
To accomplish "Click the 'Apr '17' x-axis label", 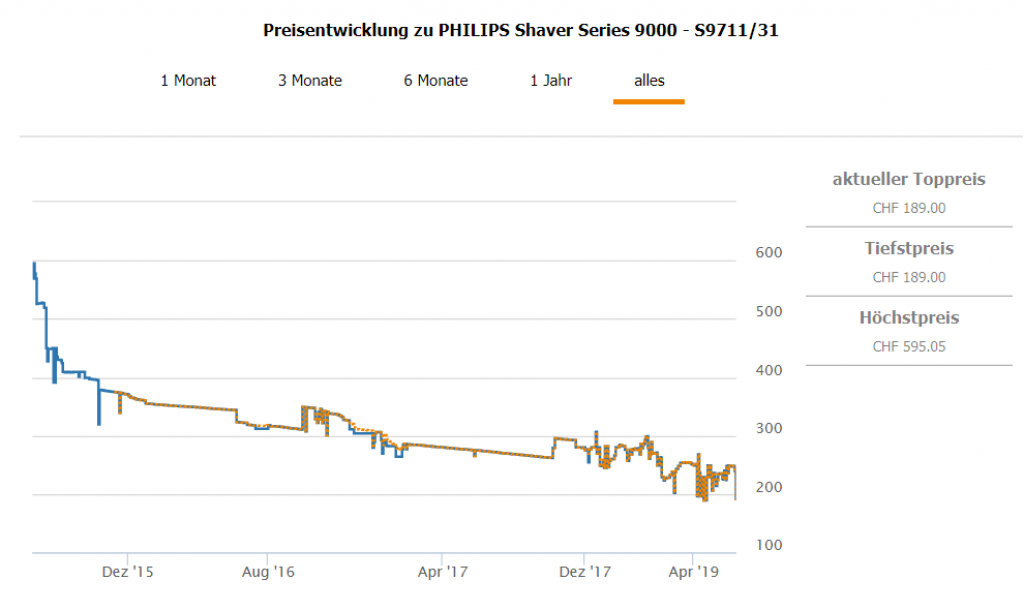I will [x=444, y=573].
